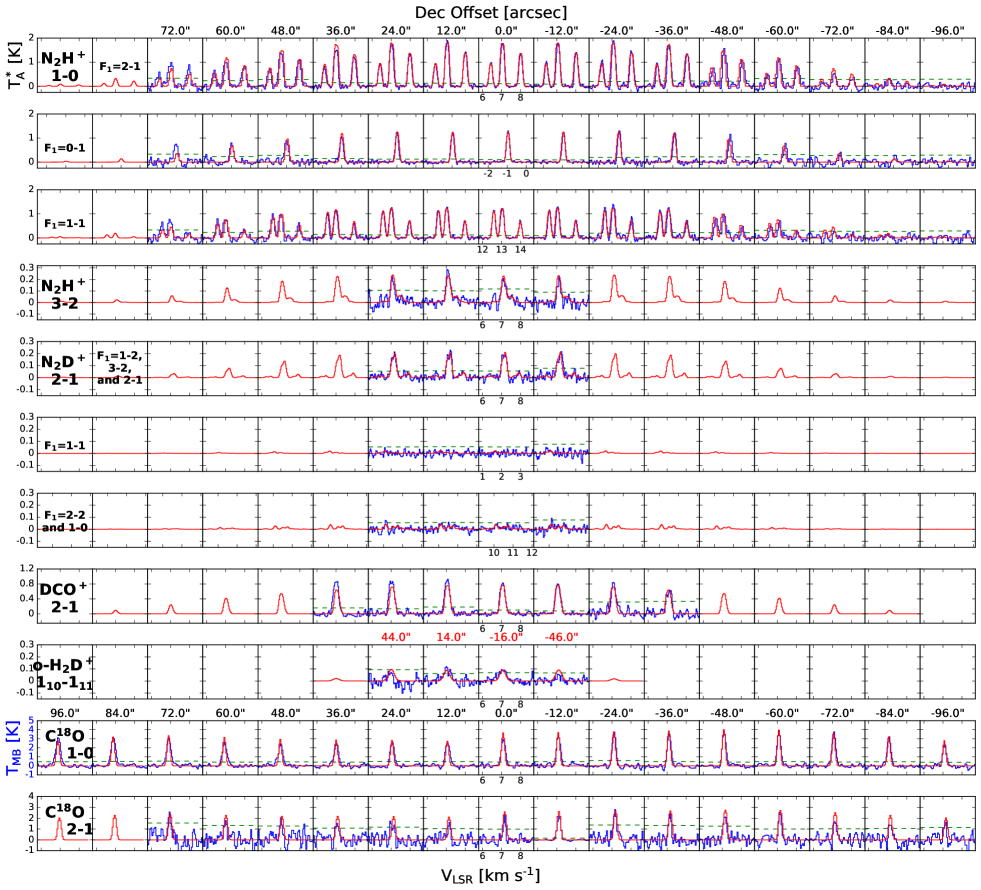Select the "0.4" y-axis tick of DCO+ row
Screen dimensions: 981x890
[x=27, y=599]
